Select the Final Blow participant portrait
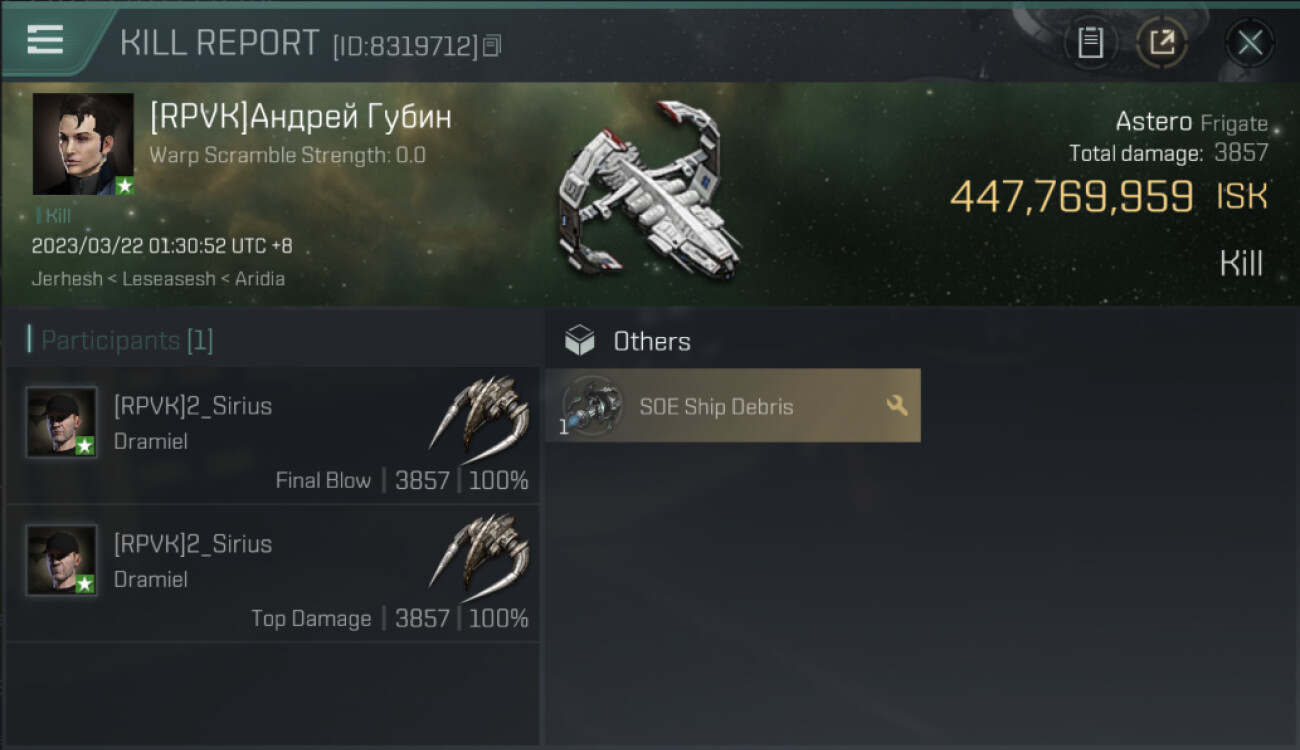The width and height of the screenshot is (1300, 750). pos(62,422)
